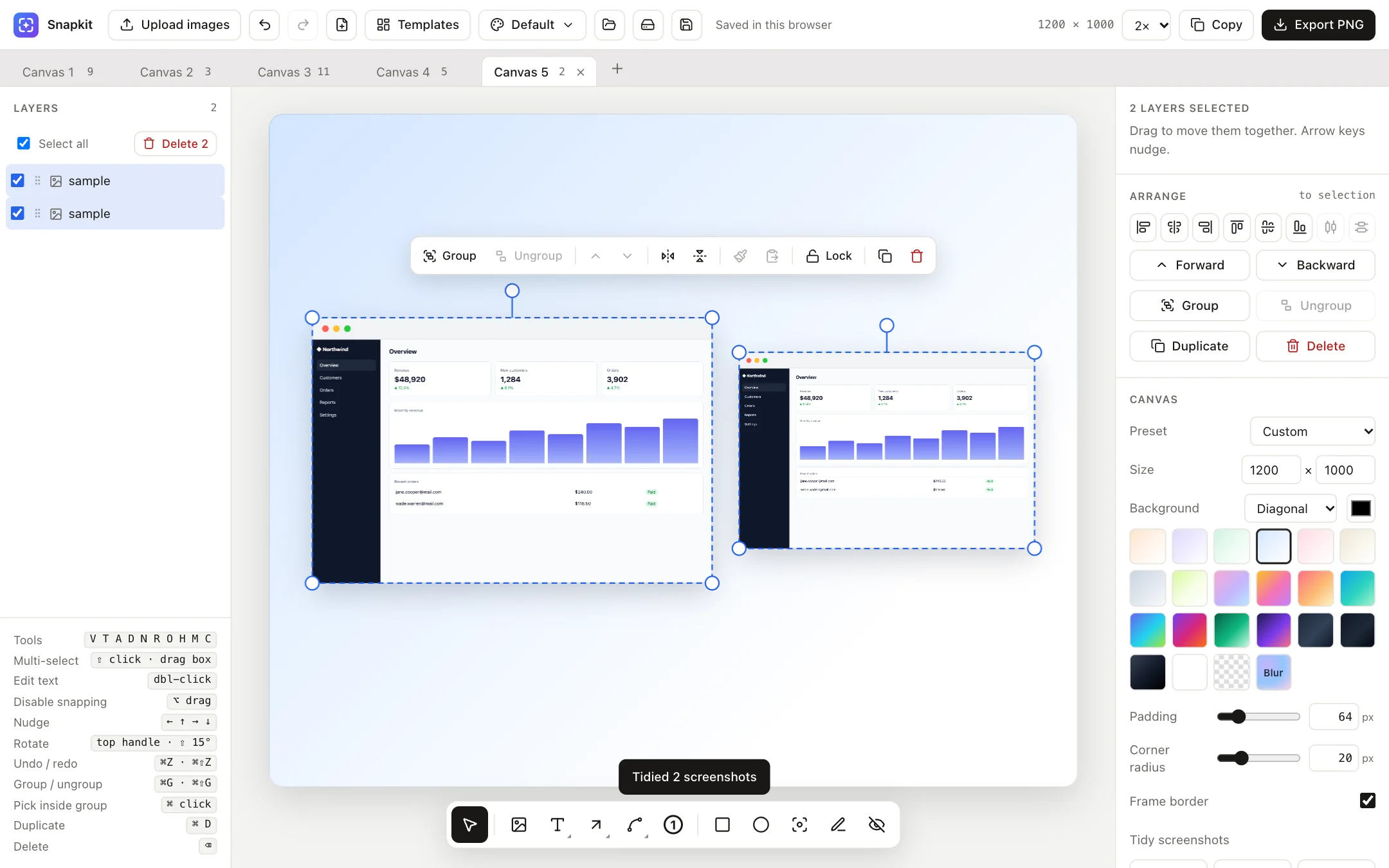Flip selection horizontally in floating toolbar
This screenshot has height=868, width=1389.
click(667, 256)
